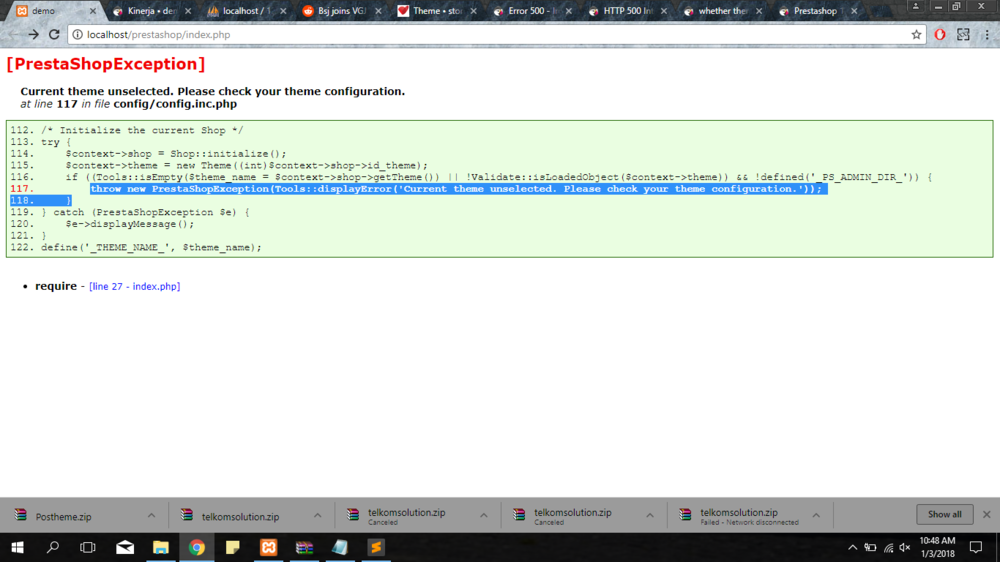Viewport: 1000px width, 562px height.
Task: Open File Explorer from taskbar
Action: coord(161,547)
